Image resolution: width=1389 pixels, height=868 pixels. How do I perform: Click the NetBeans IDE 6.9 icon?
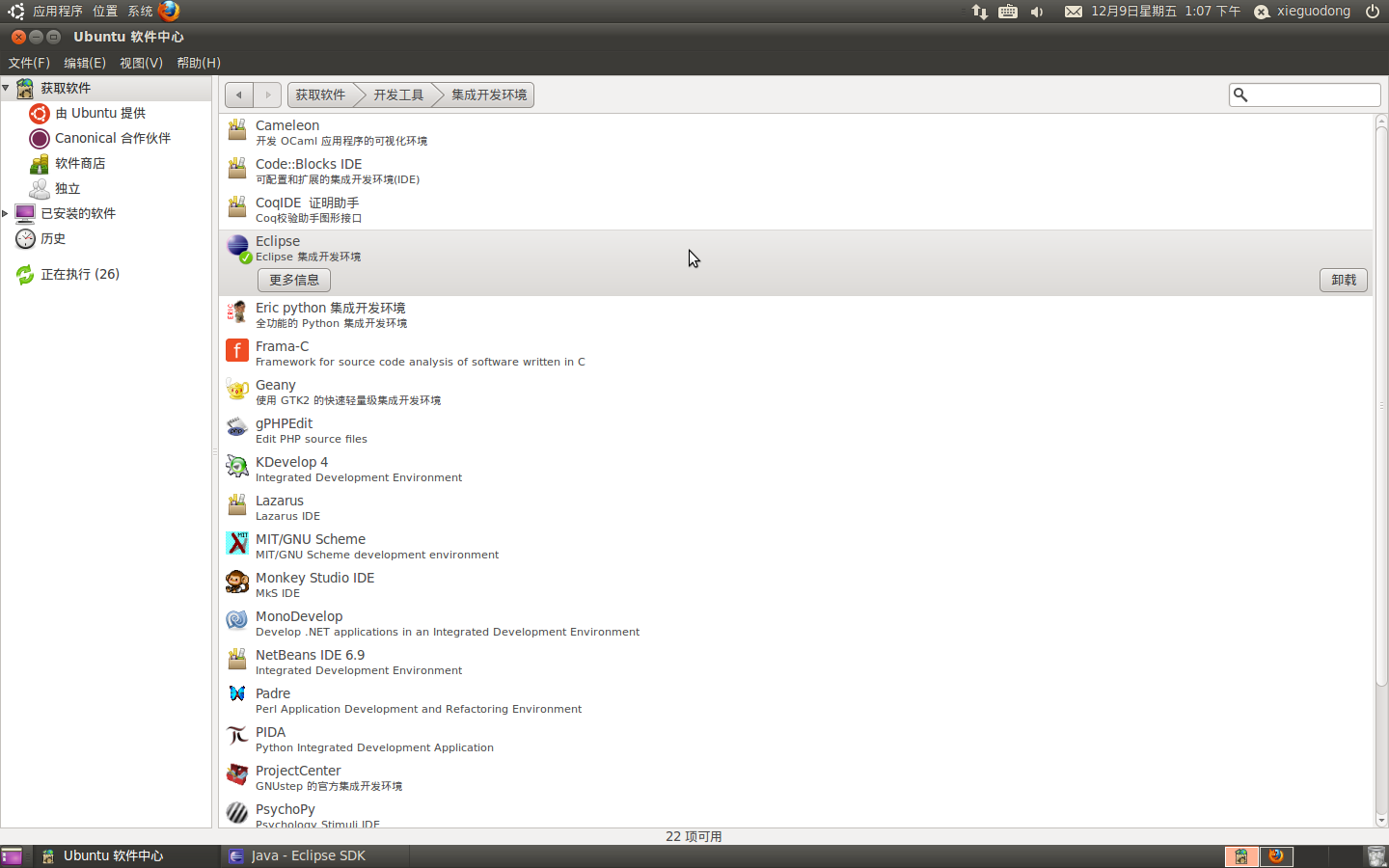tap(237, 660)
